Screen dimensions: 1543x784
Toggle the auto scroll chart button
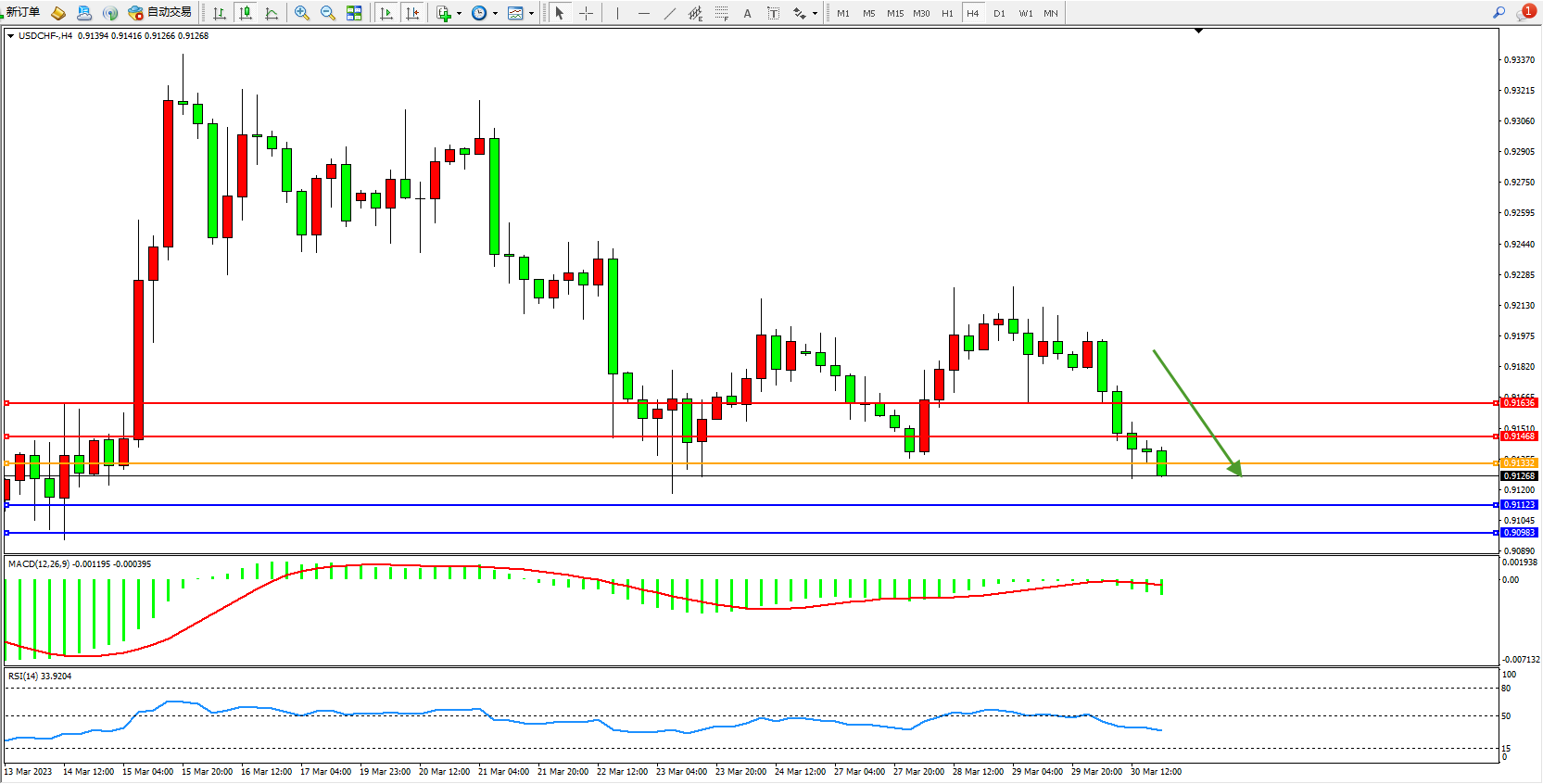(386, 13)
